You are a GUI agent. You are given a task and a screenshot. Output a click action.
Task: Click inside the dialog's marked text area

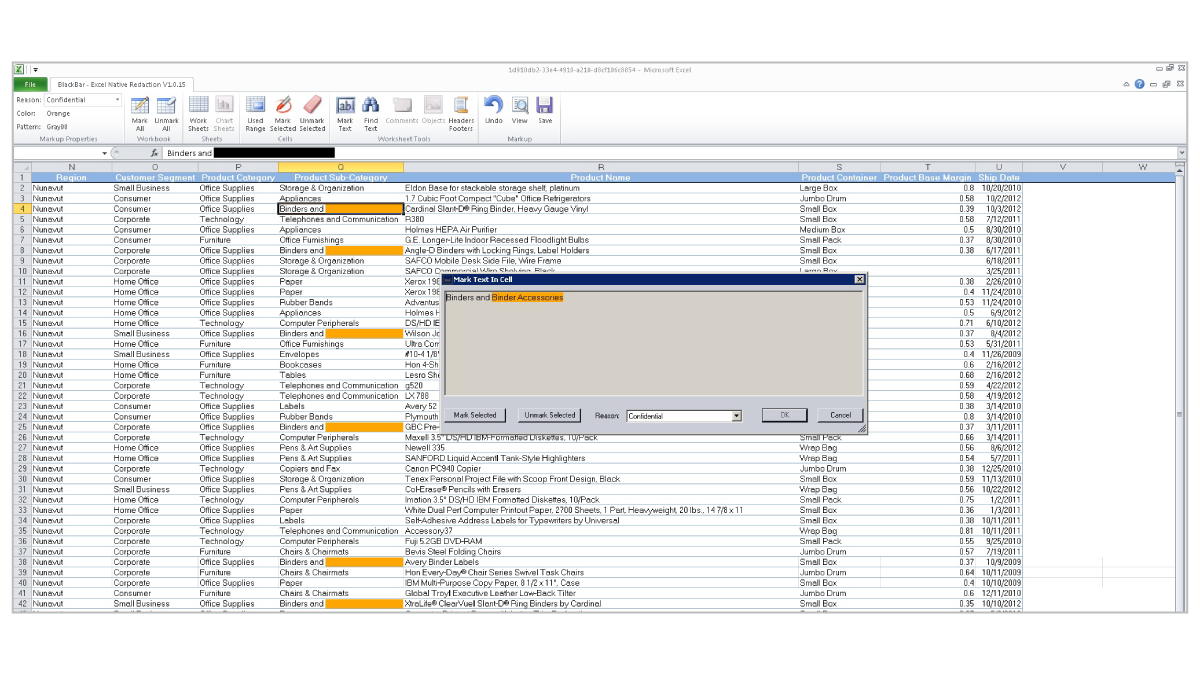coord(653,344)
